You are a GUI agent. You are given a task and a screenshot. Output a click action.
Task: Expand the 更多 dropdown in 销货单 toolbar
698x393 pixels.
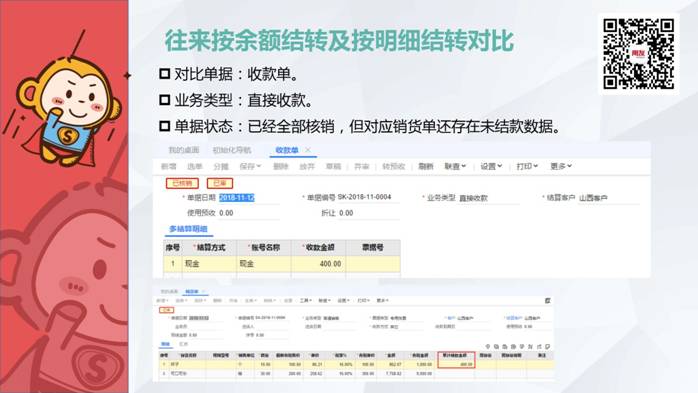pyautogui.click(x=382, y=301)
